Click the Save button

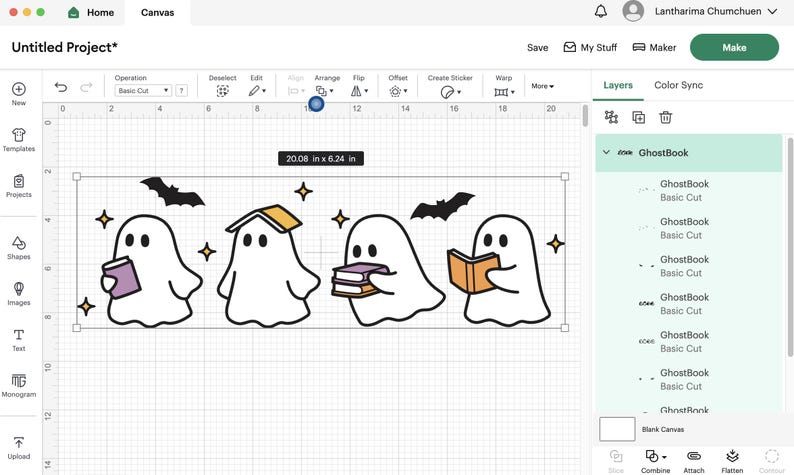[x=537, y=48]
